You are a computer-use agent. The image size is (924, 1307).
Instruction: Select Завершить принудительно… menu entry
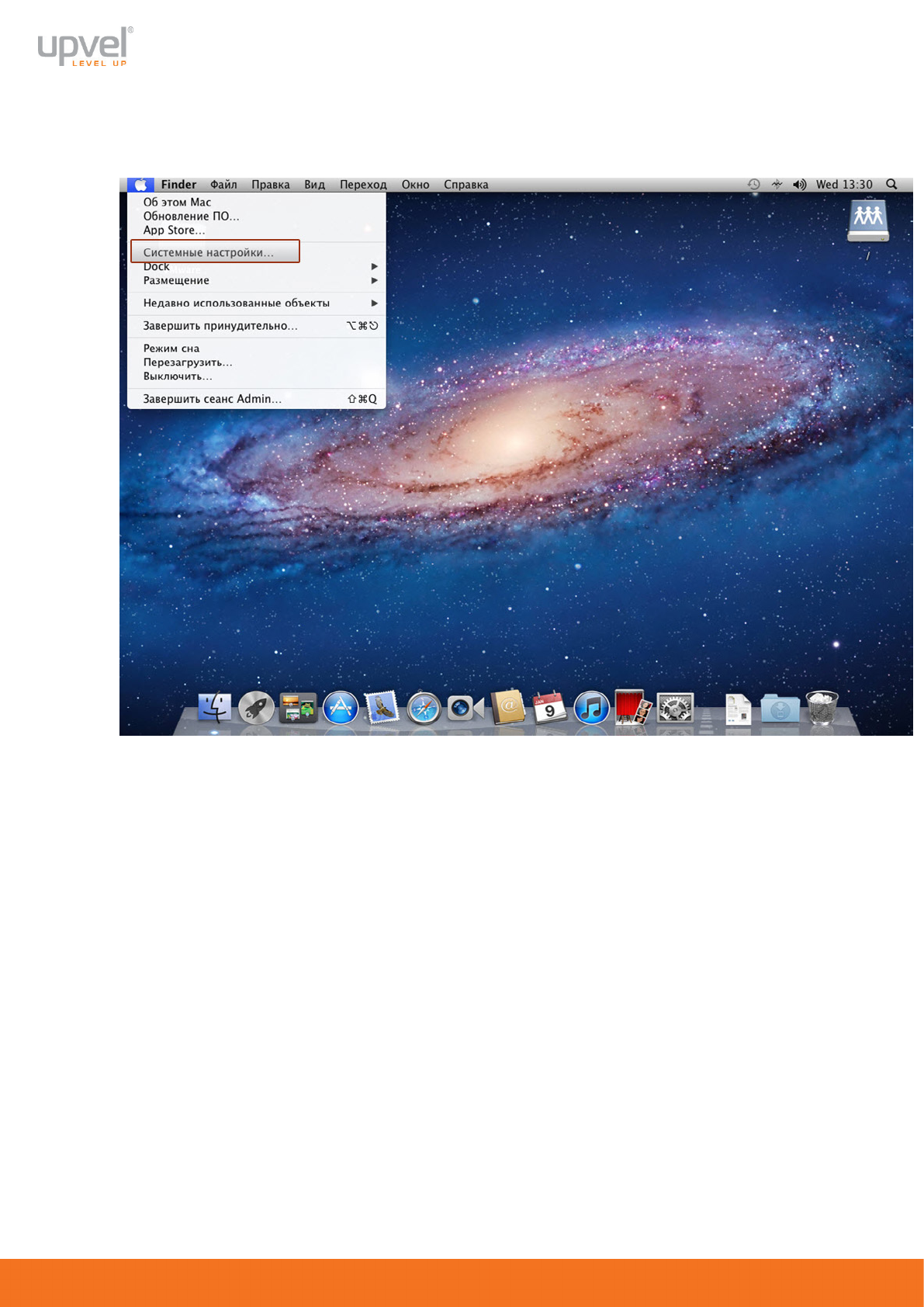[220, 326]
